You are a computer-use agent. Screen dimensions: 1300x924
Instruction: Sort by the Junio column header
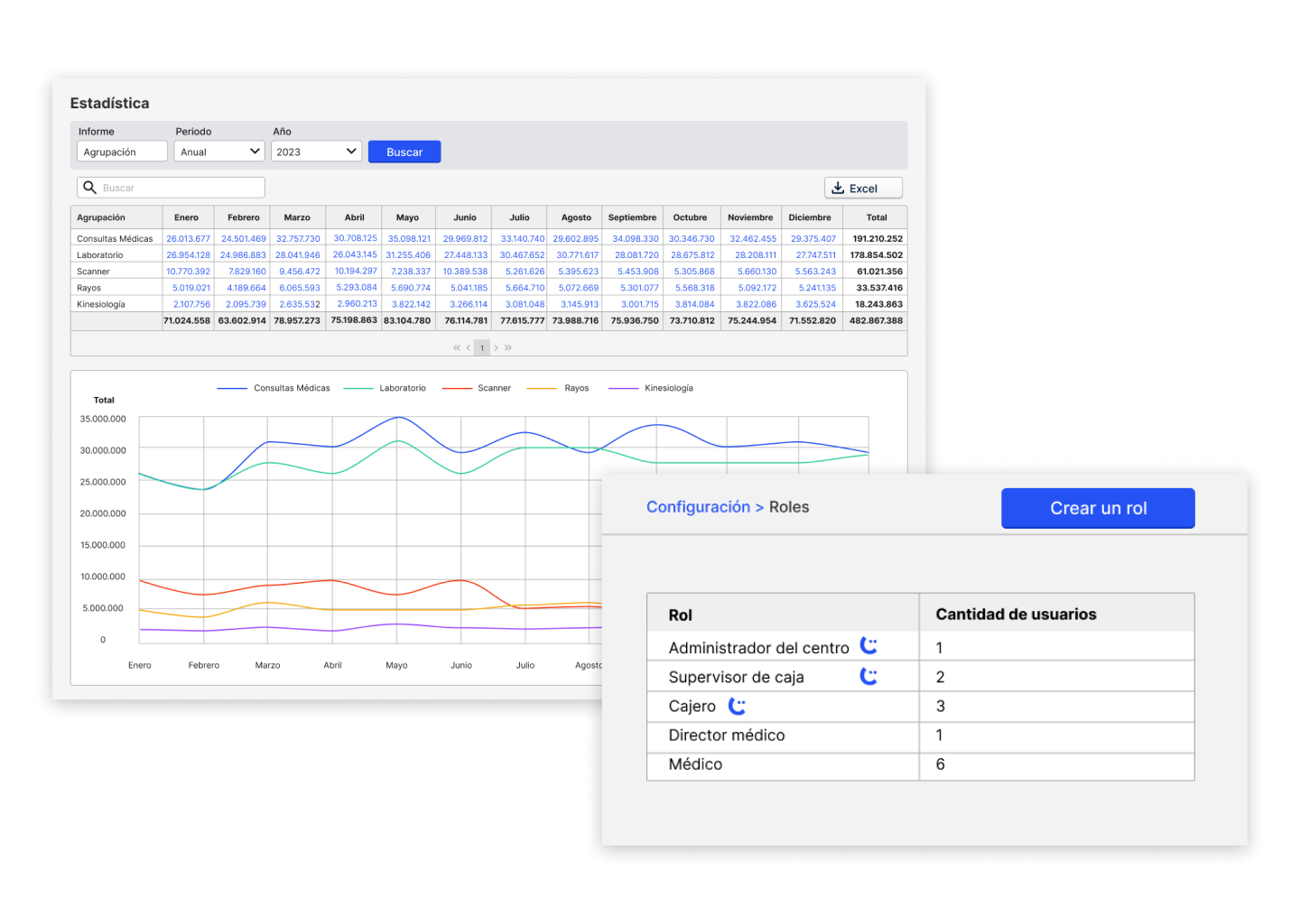(465, 217)
